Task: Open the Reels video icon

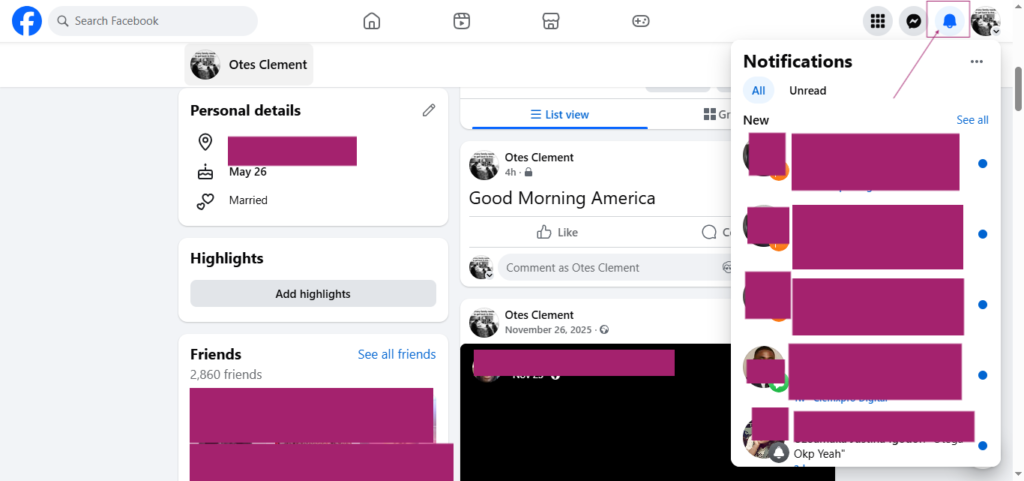Action: click(462, 21)
